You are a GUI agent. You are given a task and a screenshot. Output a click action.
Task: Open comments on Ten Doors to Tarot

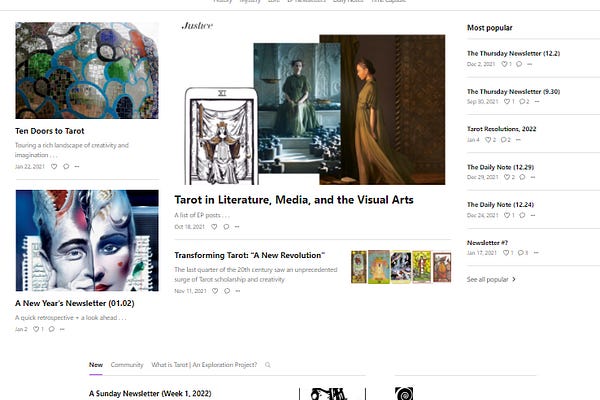point(66,167)
